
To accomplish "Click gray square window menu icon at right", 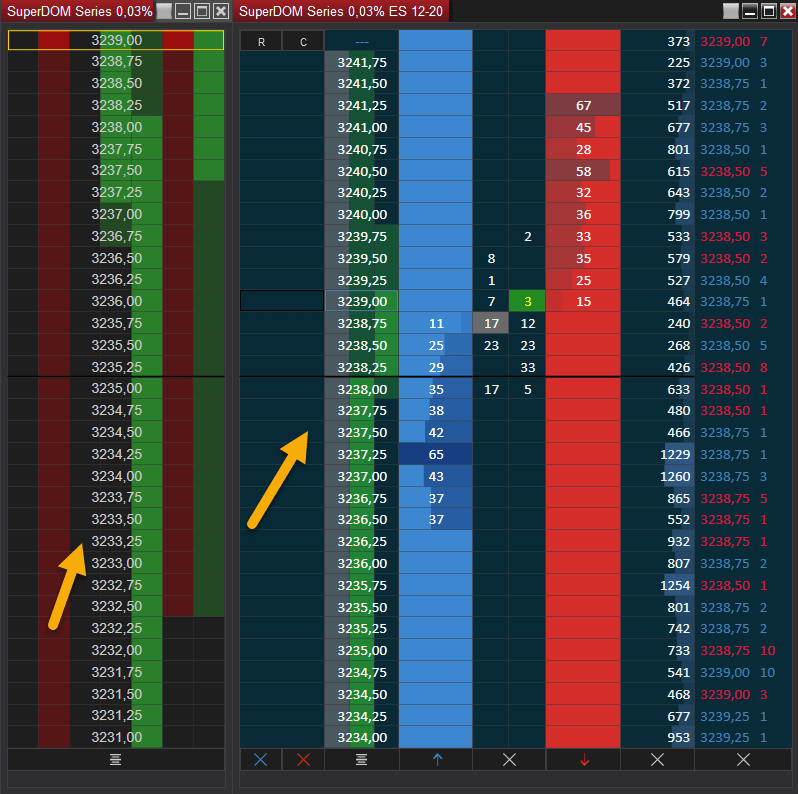I will [731, 11].
